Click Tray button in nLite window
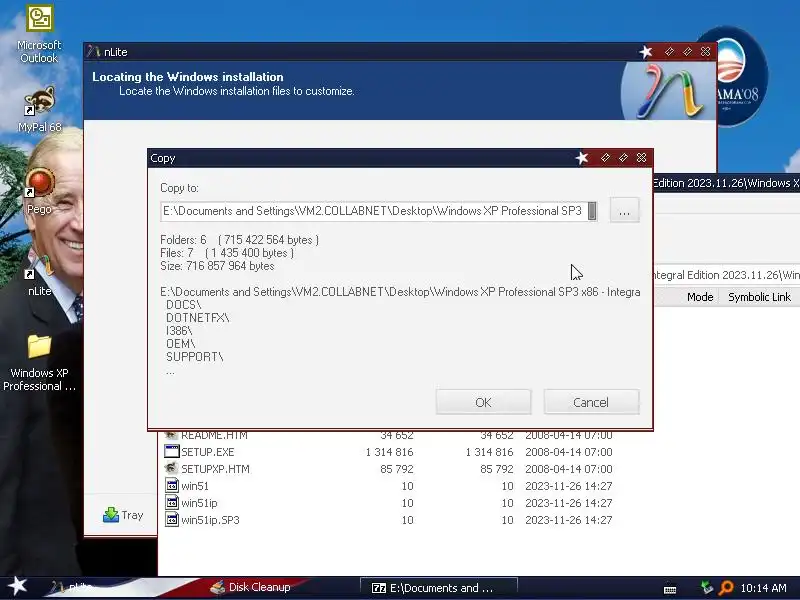This screenshot has width=800, height=600. (123, 515)
